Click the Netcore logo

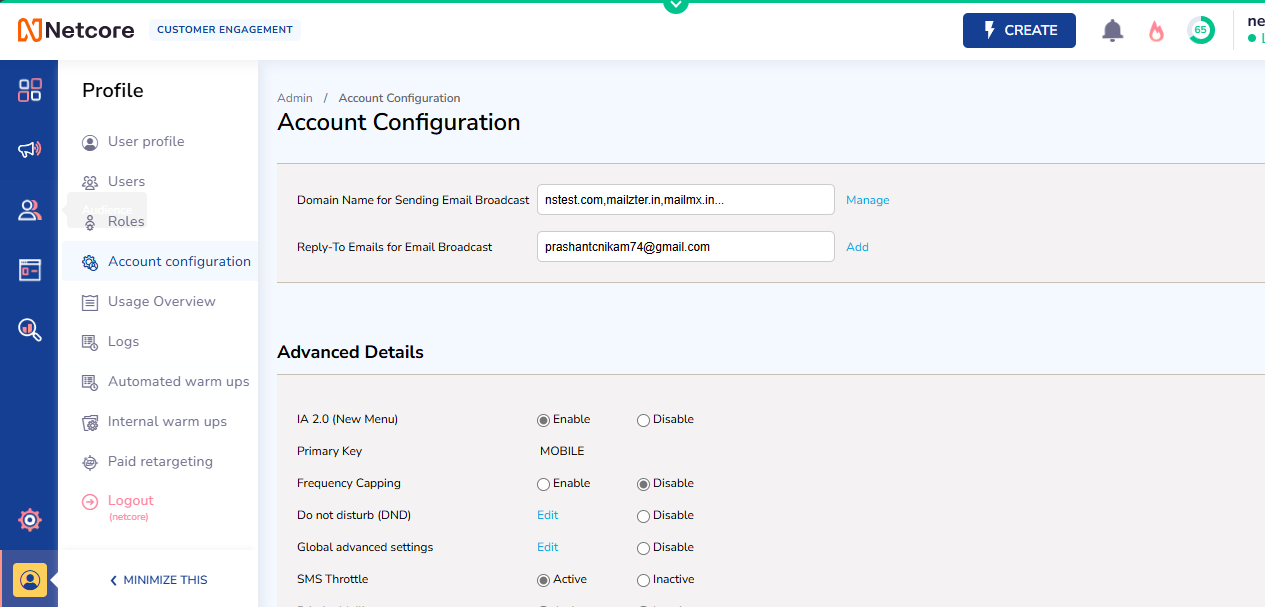pyautogui.click(x=76, y=30)
